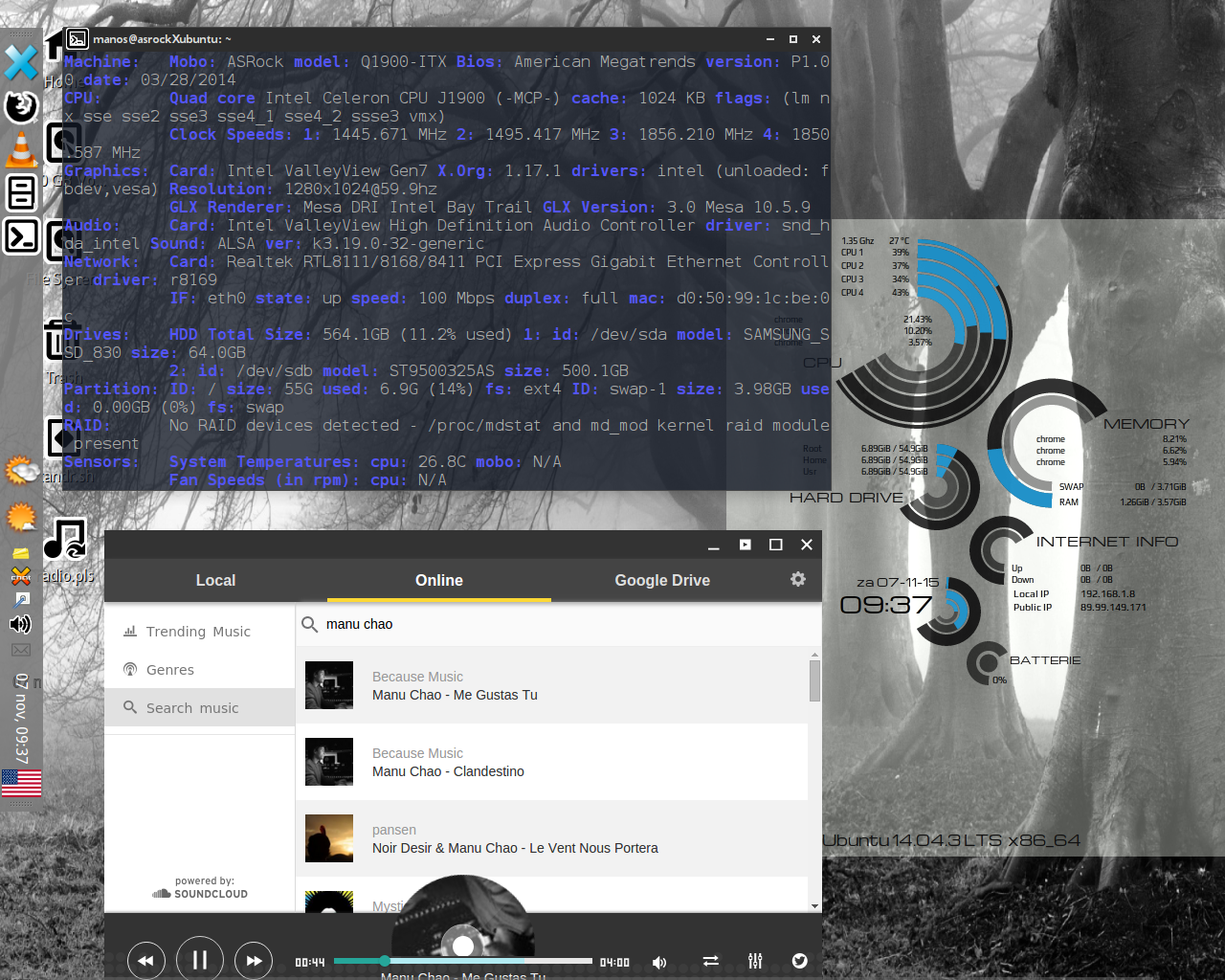Click the Genres podcast icon
The height and width of the screenshot is (980, 1225).
[130, 669]
